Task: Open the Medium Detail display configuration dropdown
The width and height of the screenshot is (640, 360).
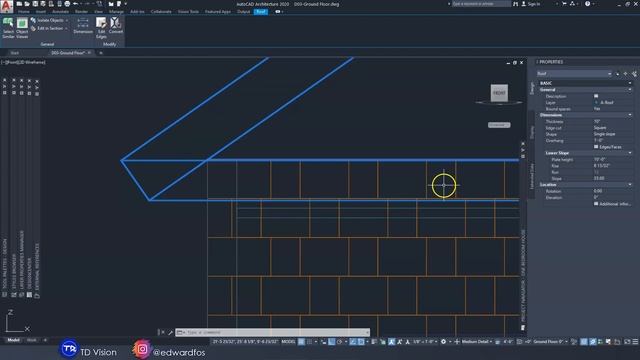Action: [x=477, y=342]
